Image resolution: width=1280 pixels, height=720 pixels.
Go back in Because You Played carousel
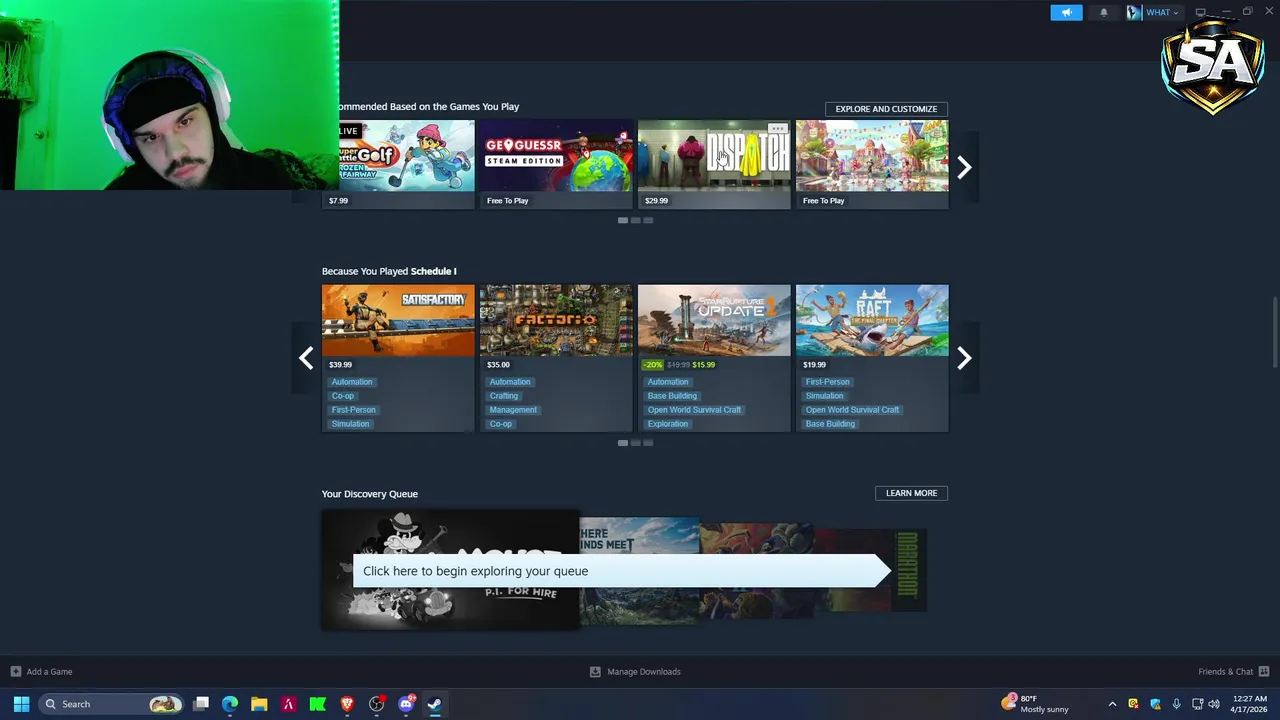coord(306,358)
